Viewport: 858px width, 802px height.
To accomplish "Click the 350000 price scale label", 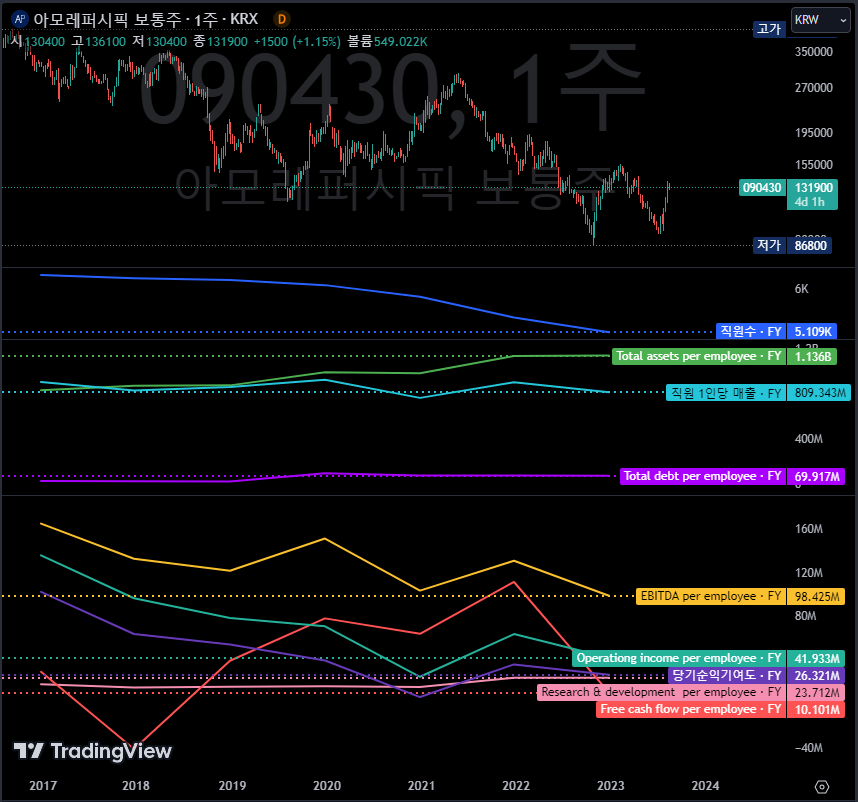I will tap(814, 52).
